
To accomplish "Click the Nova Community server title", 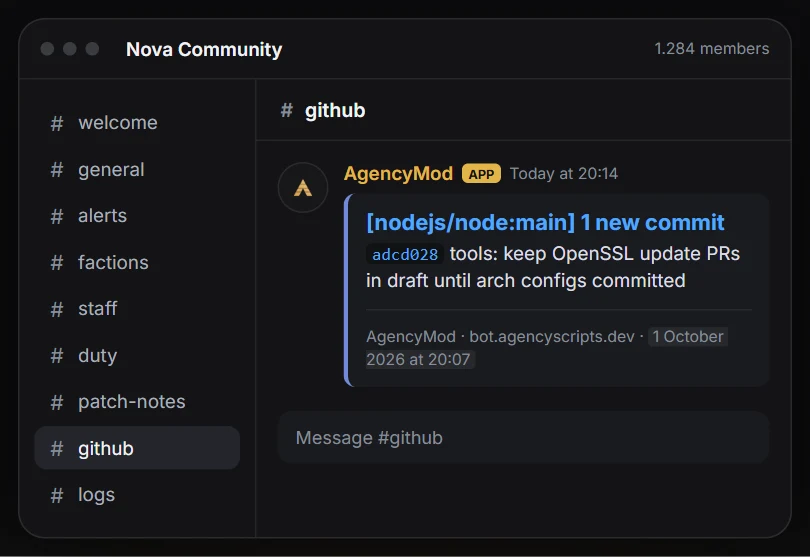I will tap(204, 50).
